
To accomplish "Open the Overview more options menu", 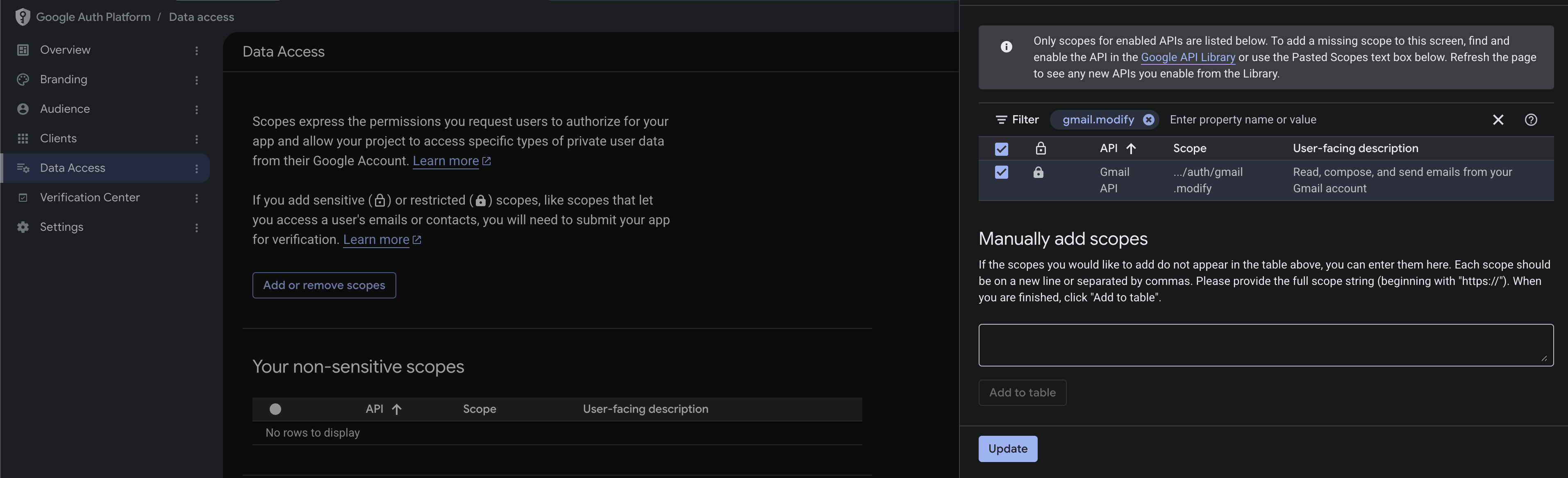I will click(197, 50).
